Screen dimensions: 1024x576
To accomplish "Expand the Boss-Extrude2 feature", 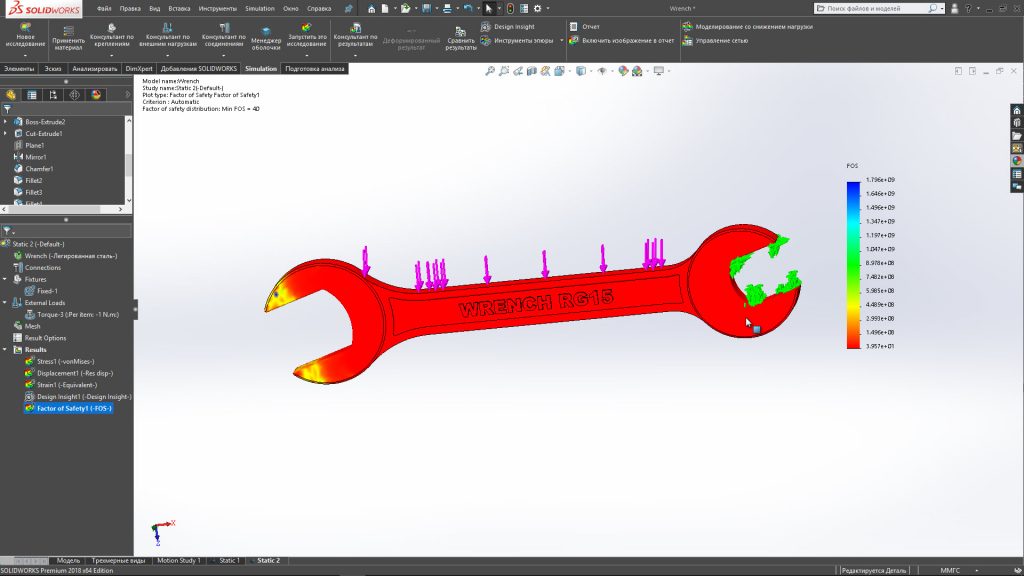I will [6, 121].
